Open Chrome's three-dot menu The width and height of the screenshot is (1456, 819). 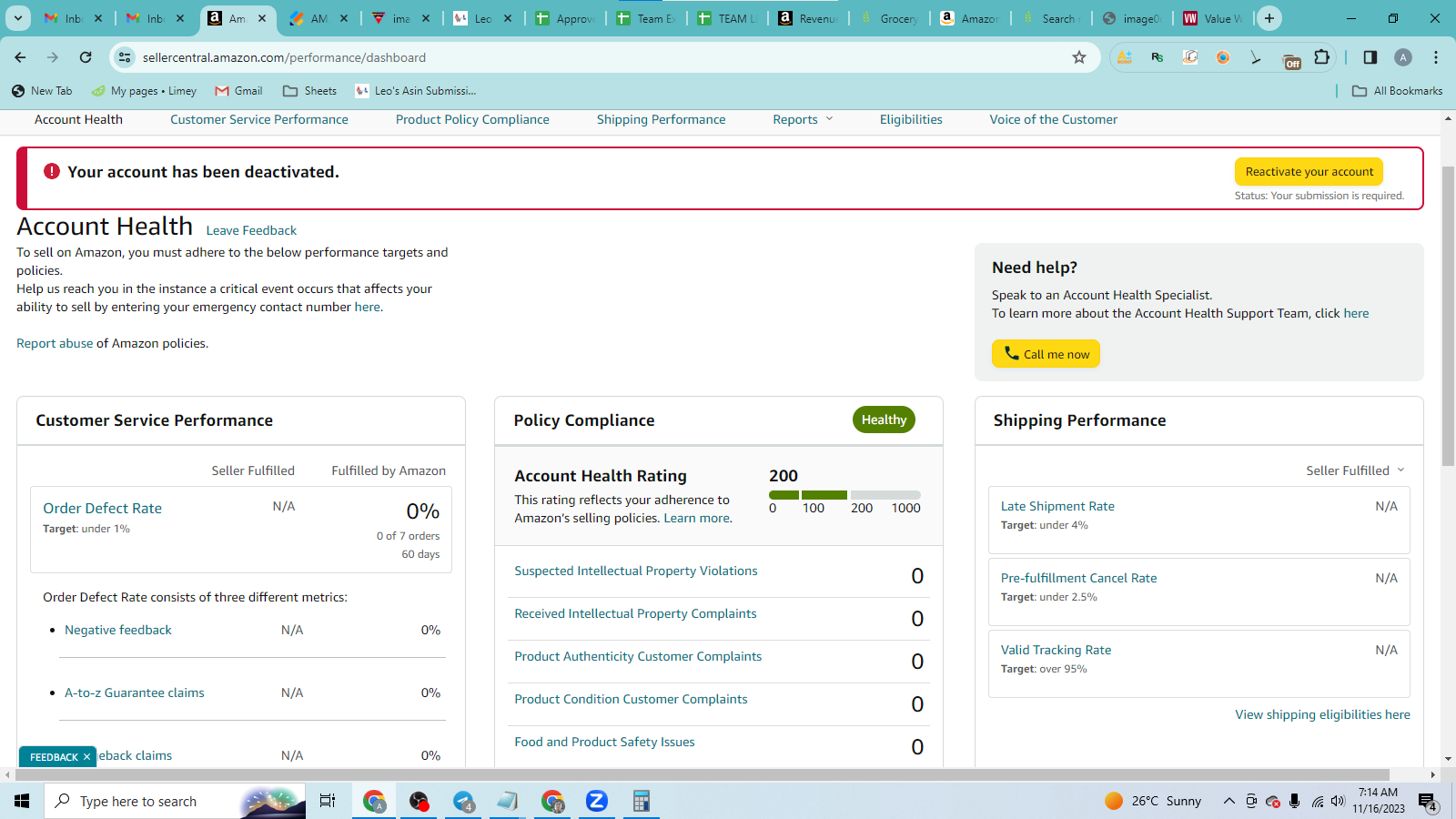pos(1436,57)
